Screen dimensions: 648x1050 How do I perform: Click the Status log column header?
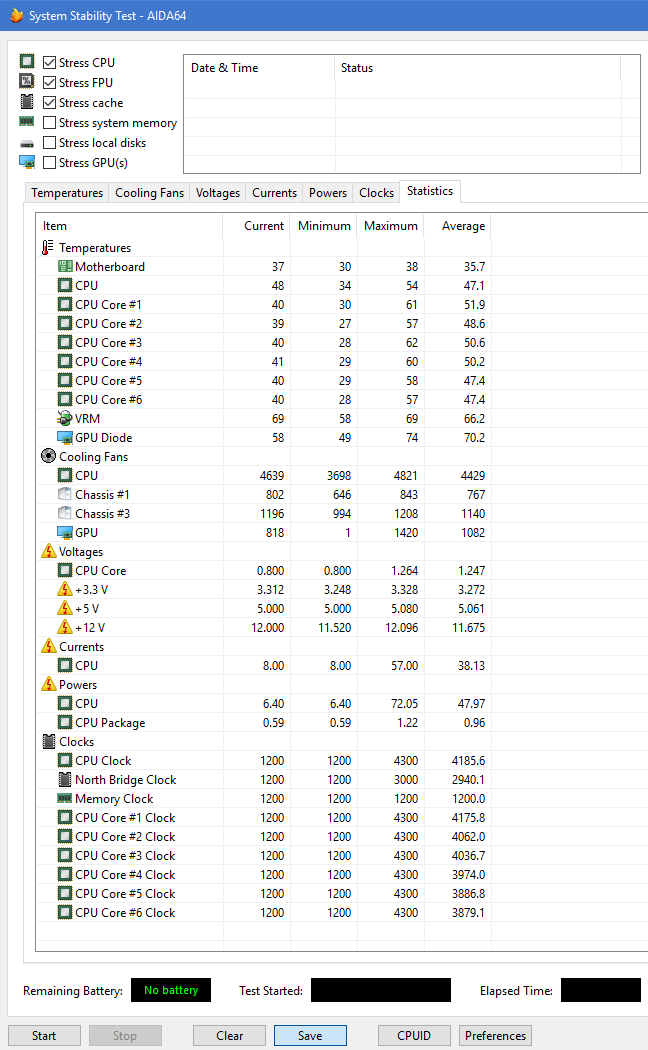(477, 68)
